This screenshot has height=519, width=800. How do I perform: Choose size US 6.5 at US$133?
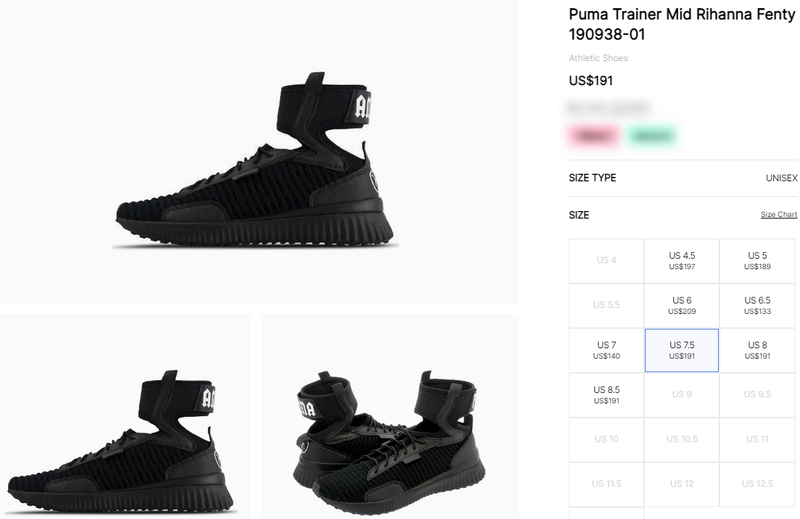click(x=758, y=305)
